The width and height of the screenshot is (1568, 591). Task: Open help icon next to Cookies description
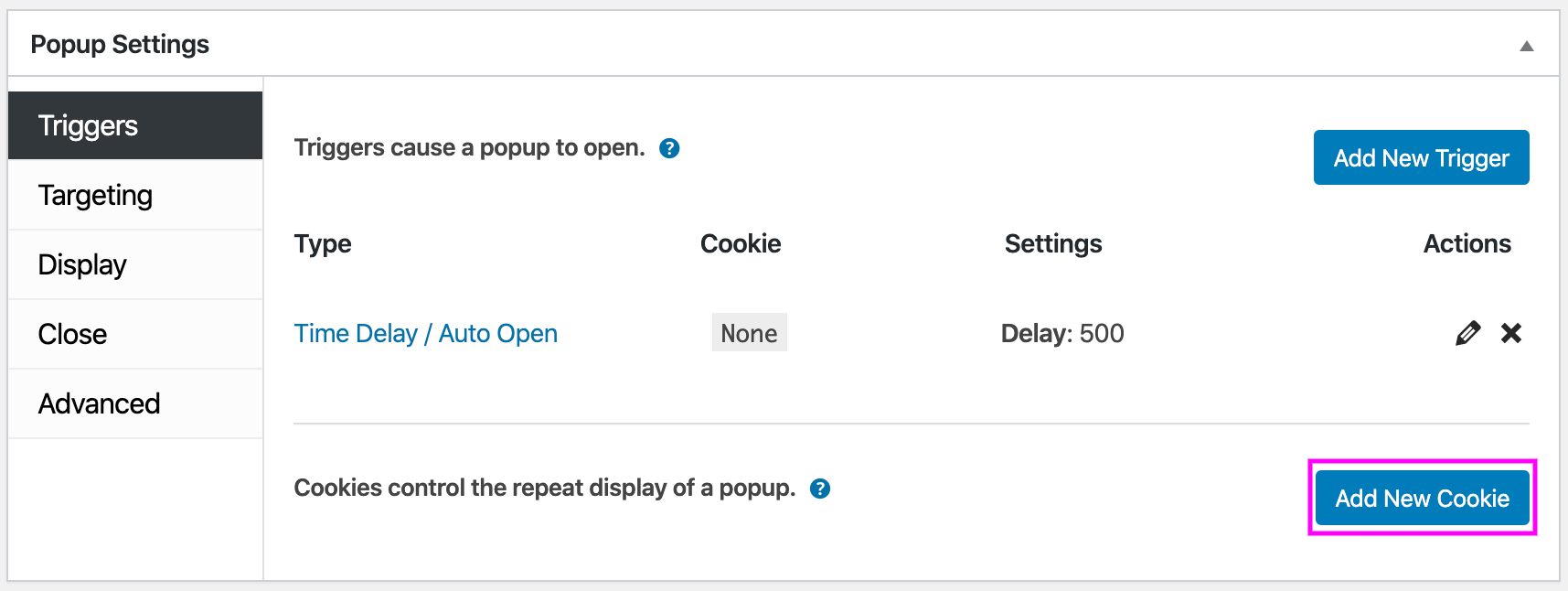pos(820,489)
